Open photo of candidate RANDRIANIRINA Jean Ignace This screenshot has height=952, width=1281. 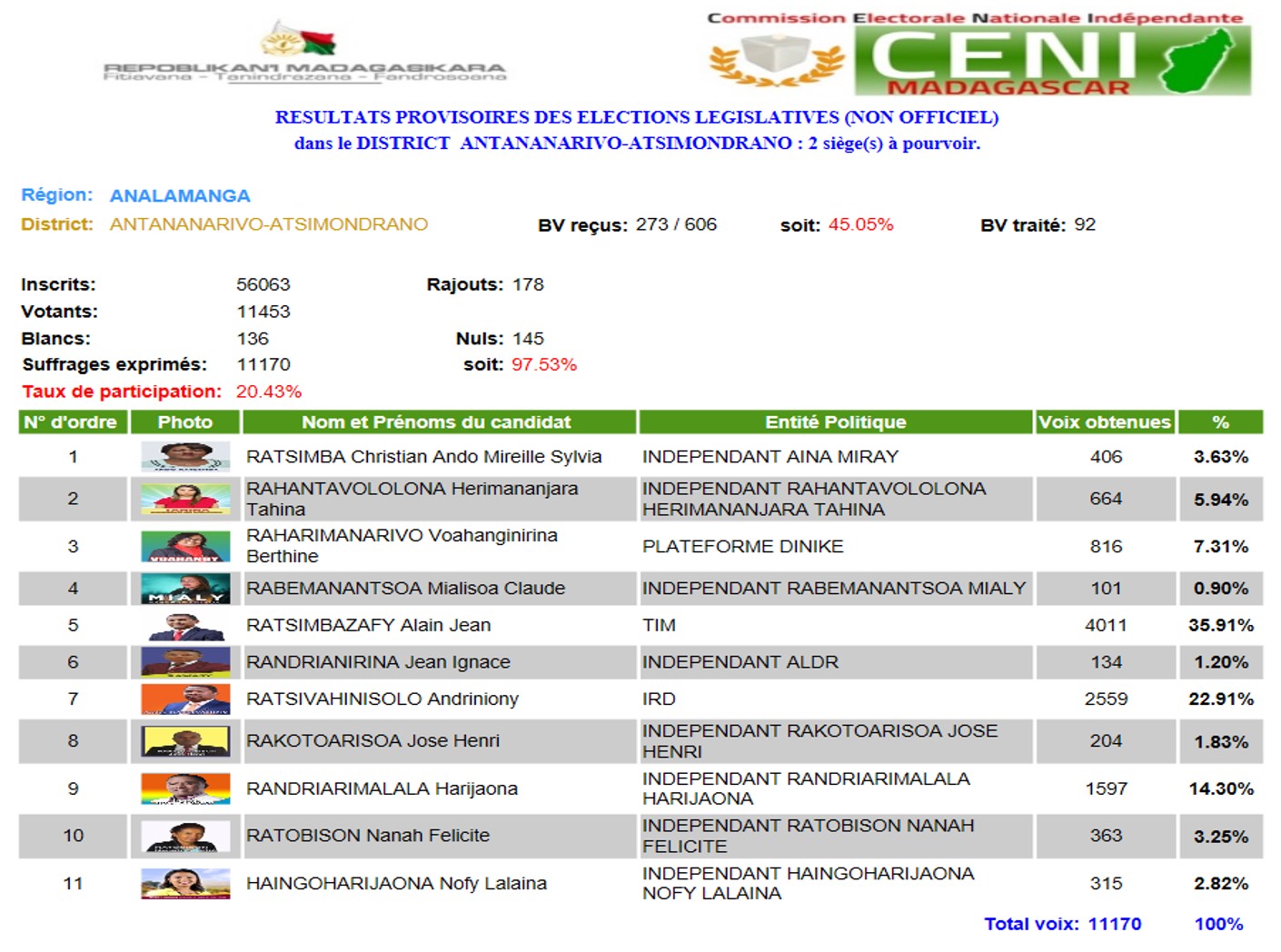point(185,662)
